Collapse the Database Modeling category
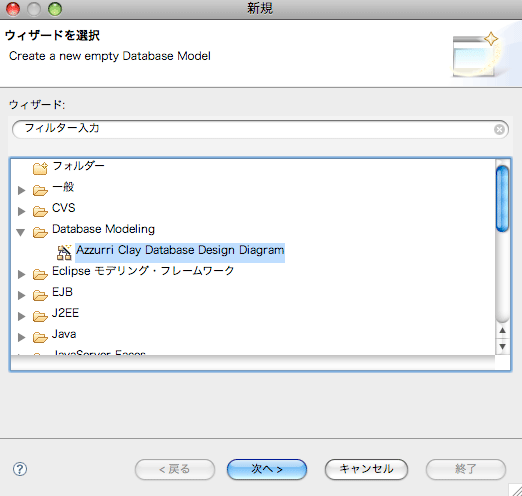Image resolution: width=522 pixels, height=496 pixels. coord(21,232)
